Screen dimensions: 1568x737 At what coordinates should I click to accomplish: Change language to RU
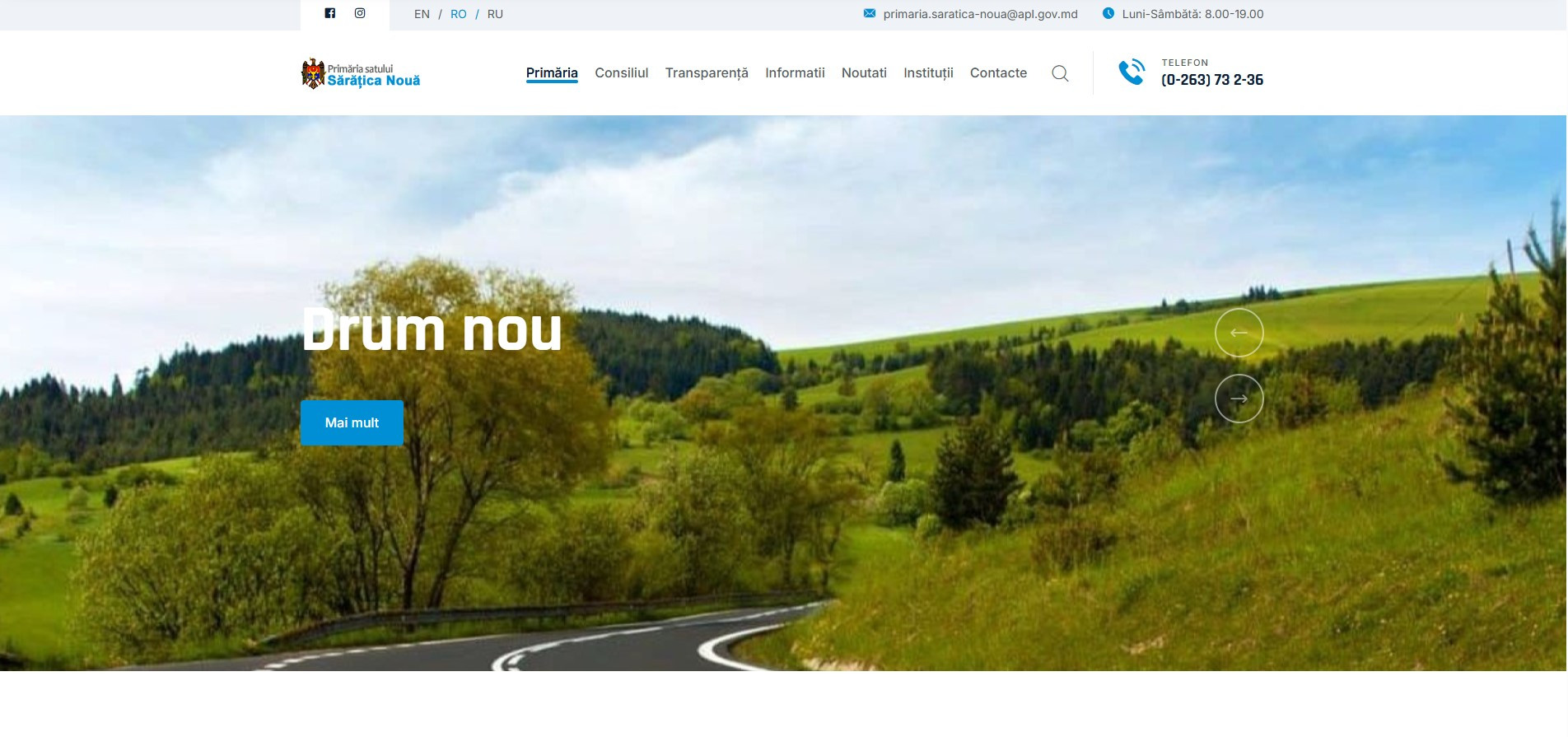click(x=495, y=14)
